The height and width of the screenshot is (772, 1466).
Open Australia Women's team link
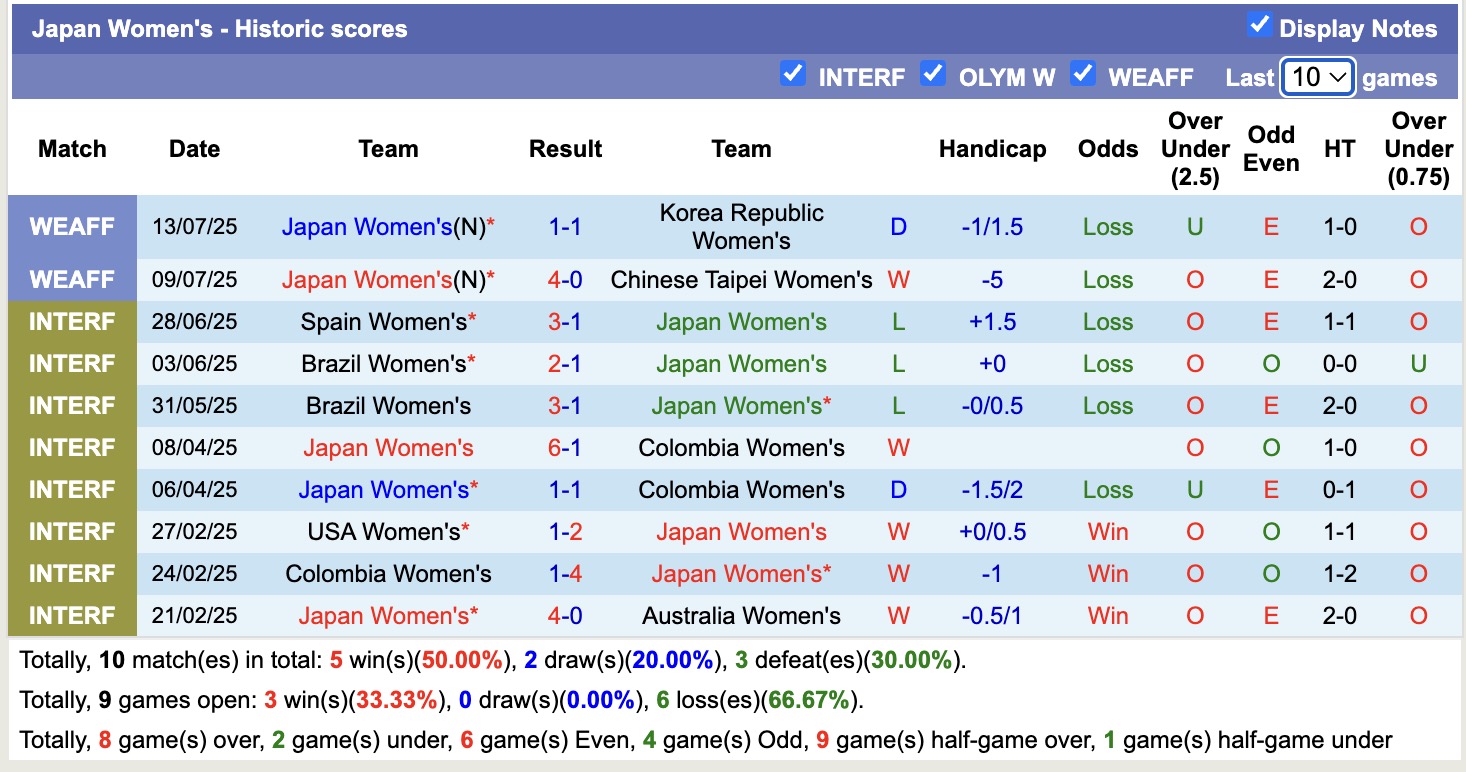click(741, 616)
